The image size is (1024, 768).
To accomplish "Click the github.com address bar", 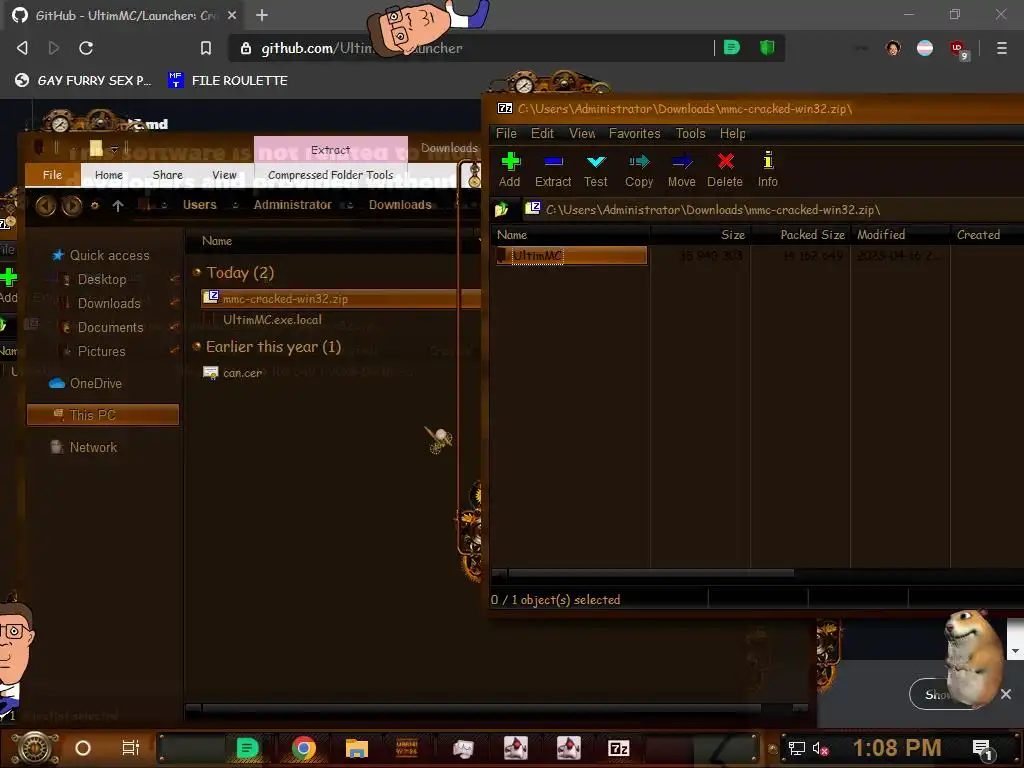I will 470,48.
